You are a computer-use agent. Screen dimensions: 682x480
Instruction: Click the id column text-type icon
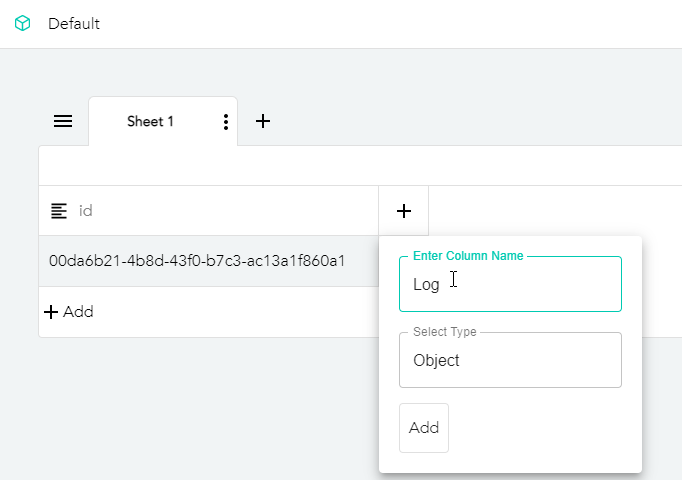(x=60, y=211)
